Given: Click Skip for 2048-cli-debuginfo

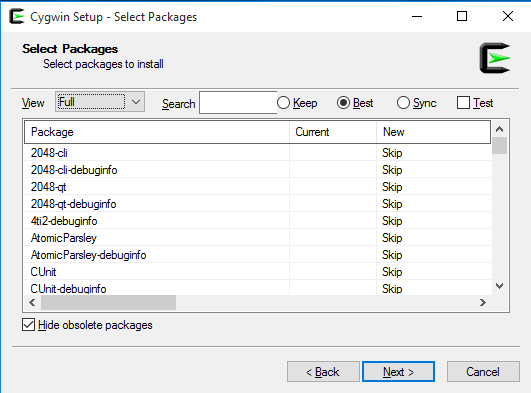Looking at the screenshot, I should [x=392, y=170].
